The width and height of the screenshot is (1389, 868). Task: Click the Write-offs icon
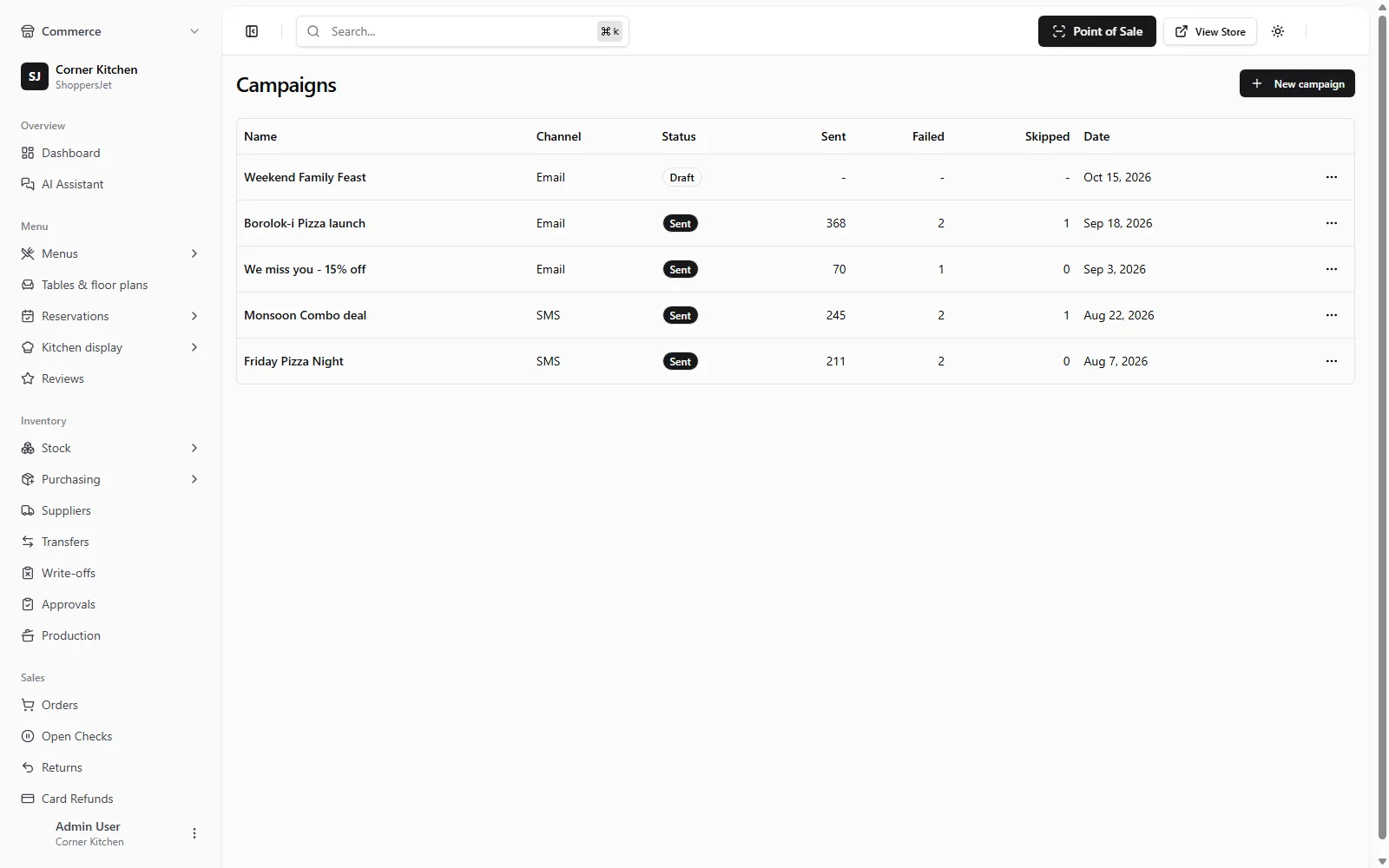[x=28, y=573]
